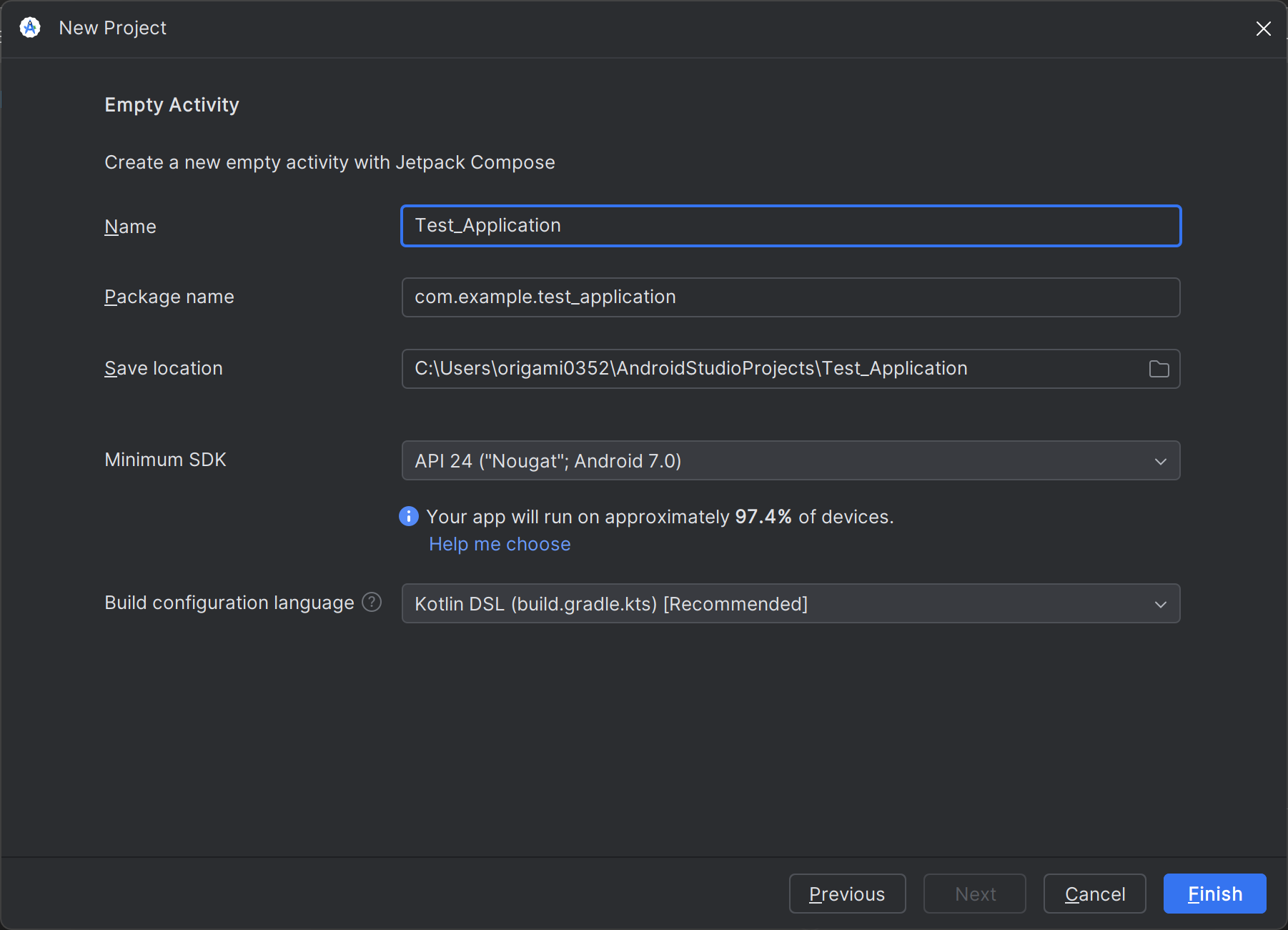Click the Name label
The image size is (1288, 930).
(130, 227)
